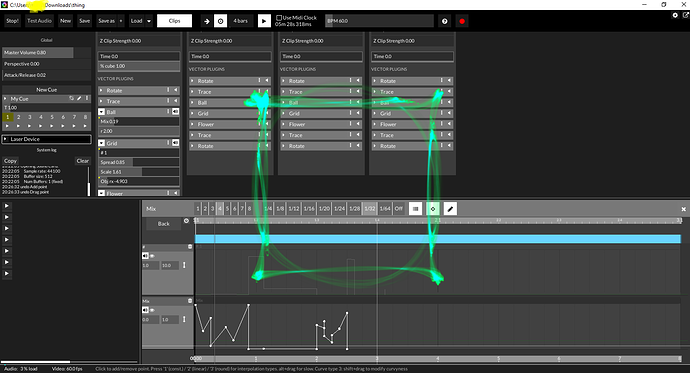This screenshot has height=373, width=690.
Task: Mute the Ball plugin speaker toggle
Action: [175, 112]
